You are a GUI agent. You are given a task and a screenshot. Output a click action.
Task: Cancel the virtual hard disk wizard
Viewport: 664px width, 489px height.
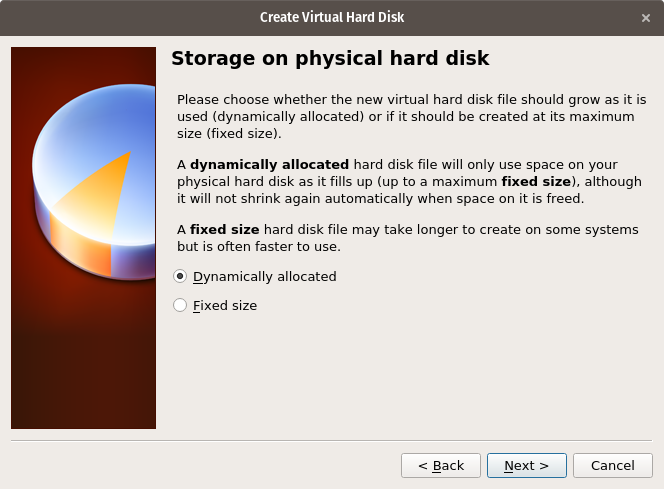point(613,466)
